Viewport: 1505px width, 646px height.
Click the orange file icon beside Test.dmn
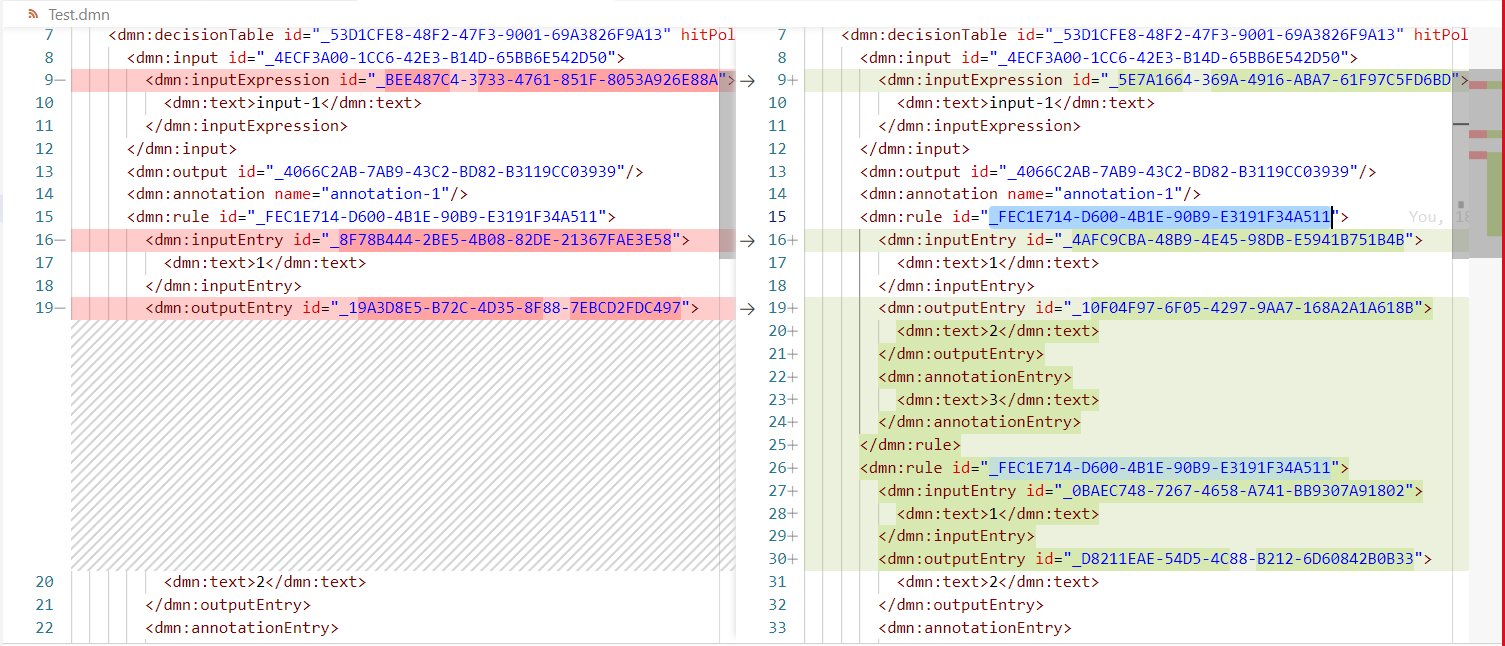(x=34, y=15)
